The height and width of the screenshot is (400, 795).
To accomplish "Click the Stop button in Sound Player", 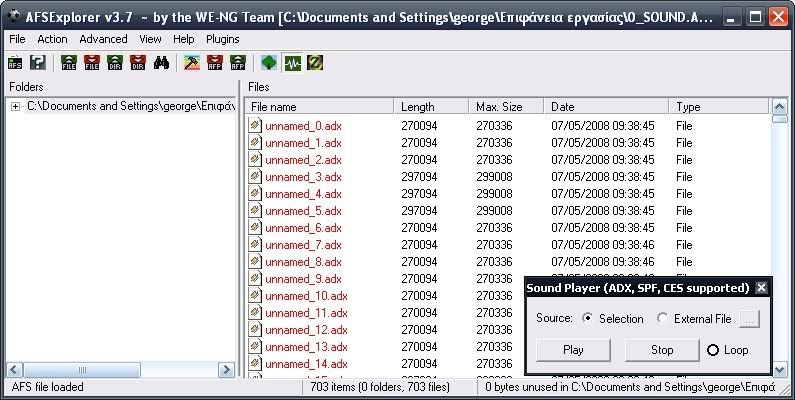I will (662, 350).
